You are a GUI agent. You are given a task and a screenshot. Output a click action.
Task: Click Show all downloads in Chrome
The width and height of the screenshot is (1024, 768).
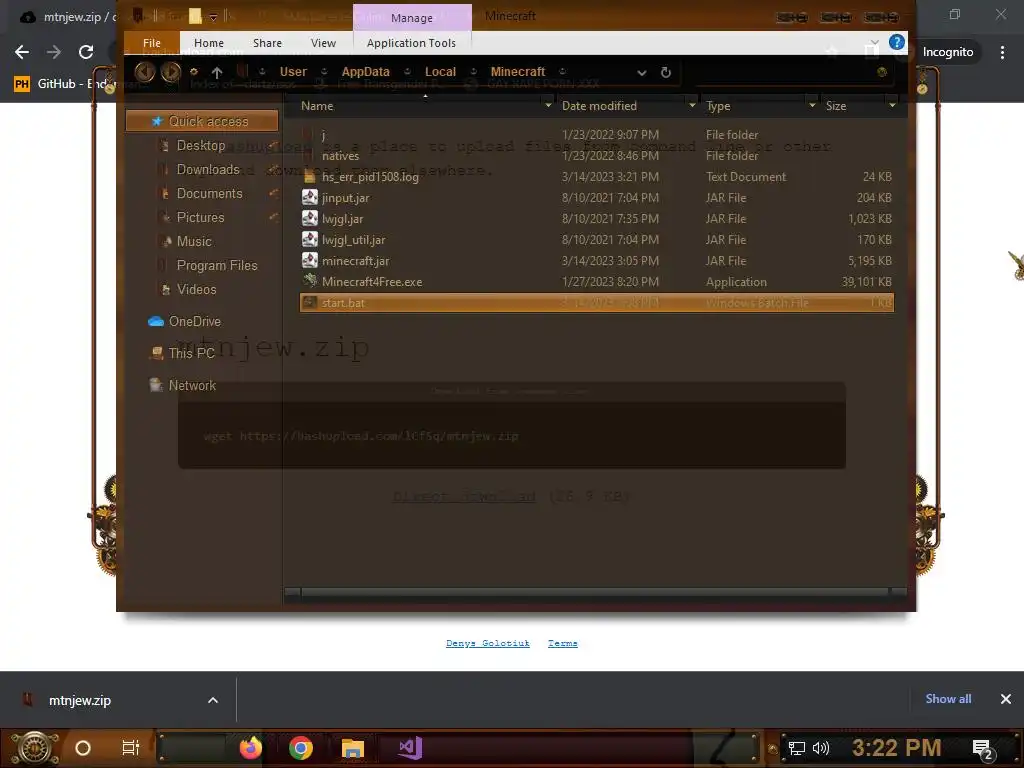tap(948, 699)
